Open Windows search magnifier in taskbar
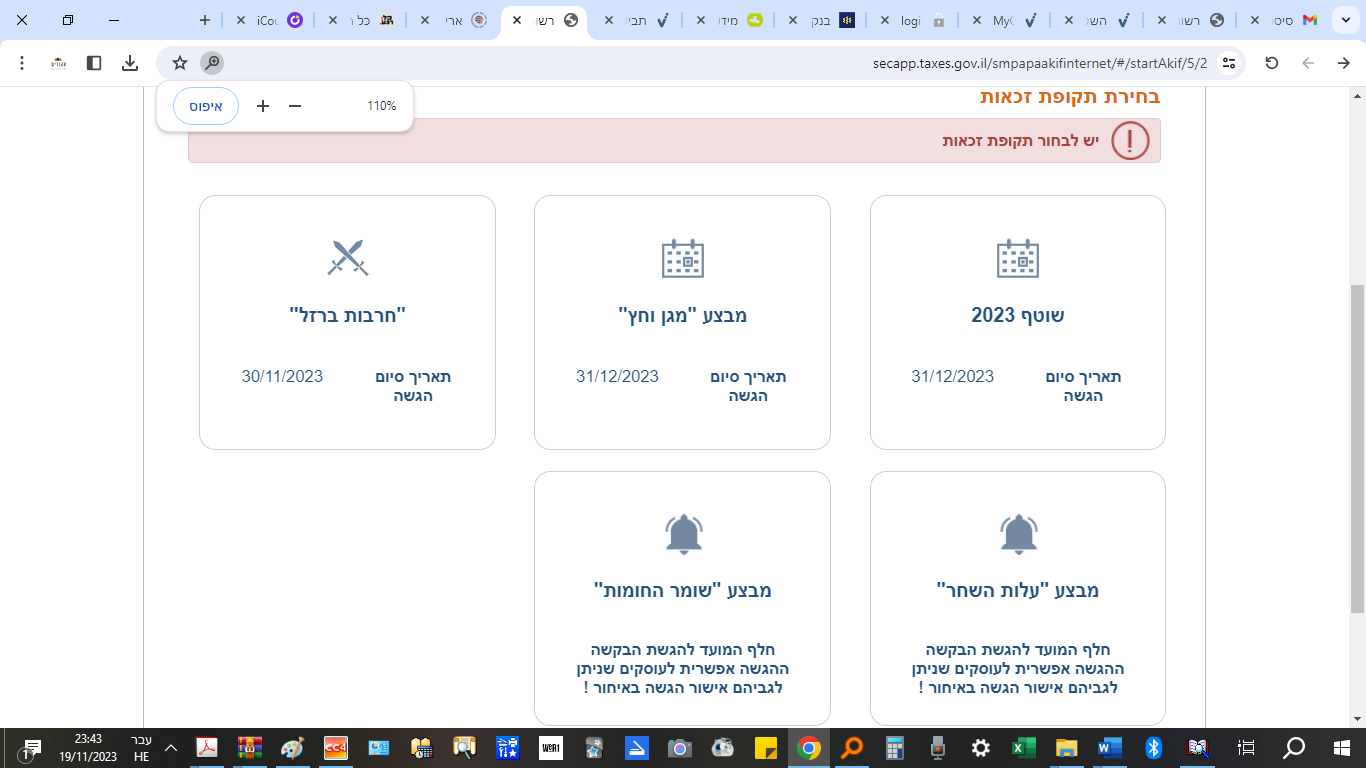Viewport: 1366px width, 768px height. 1294,748
